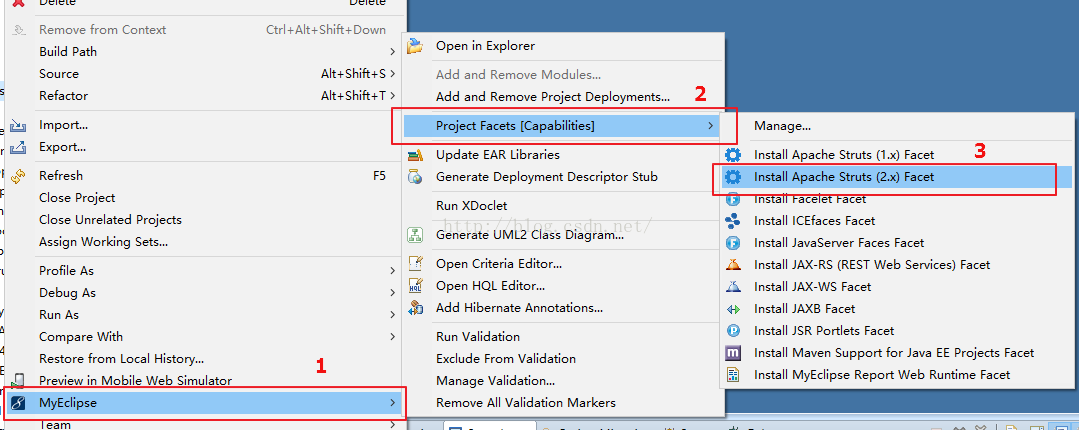Click the Facelet Facet icon
Viewport: 1079px width, 430px height.
(734, 199)
